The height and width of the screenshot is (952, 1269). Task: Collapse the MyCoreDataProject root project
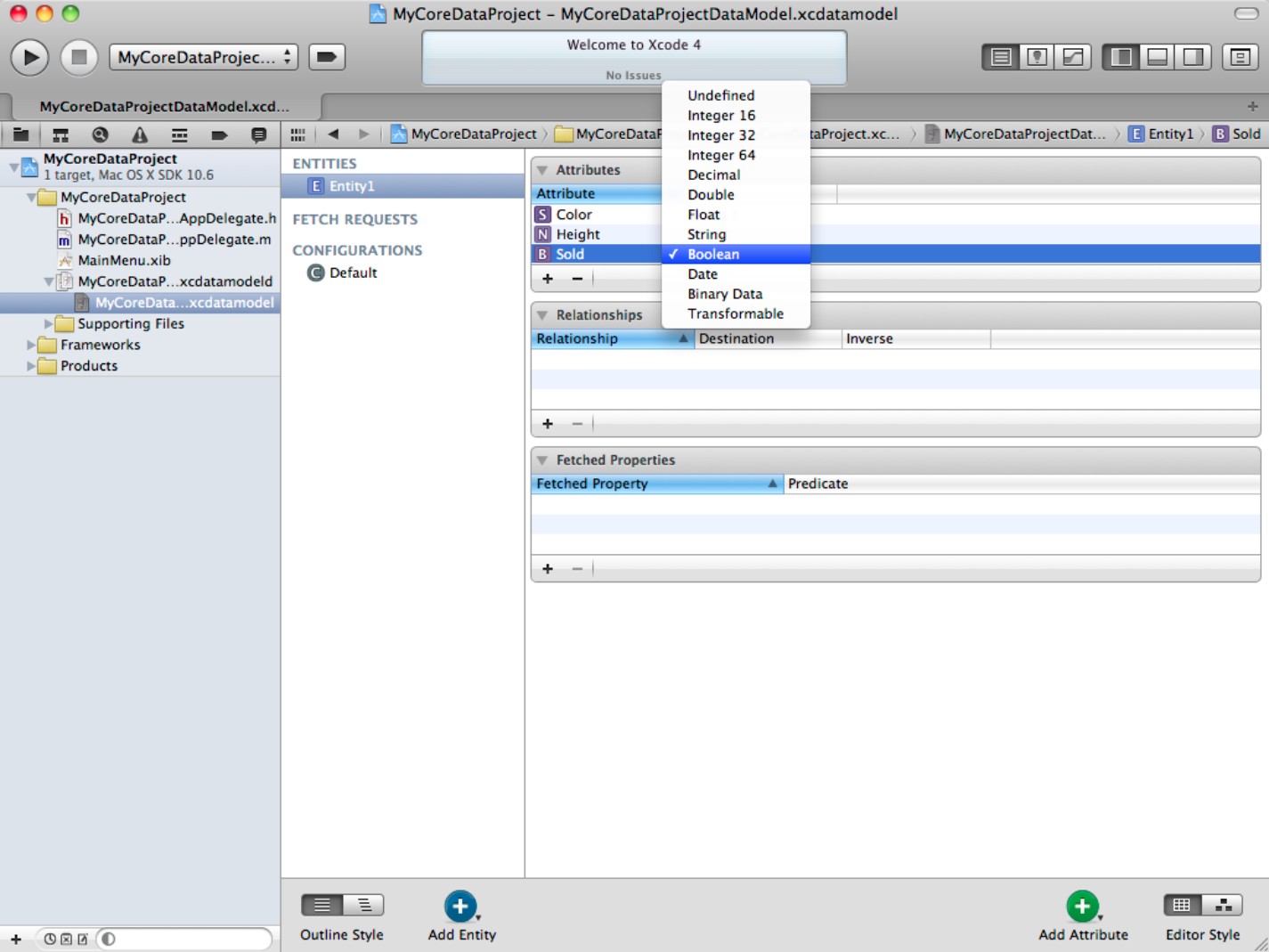pos(13,167)
